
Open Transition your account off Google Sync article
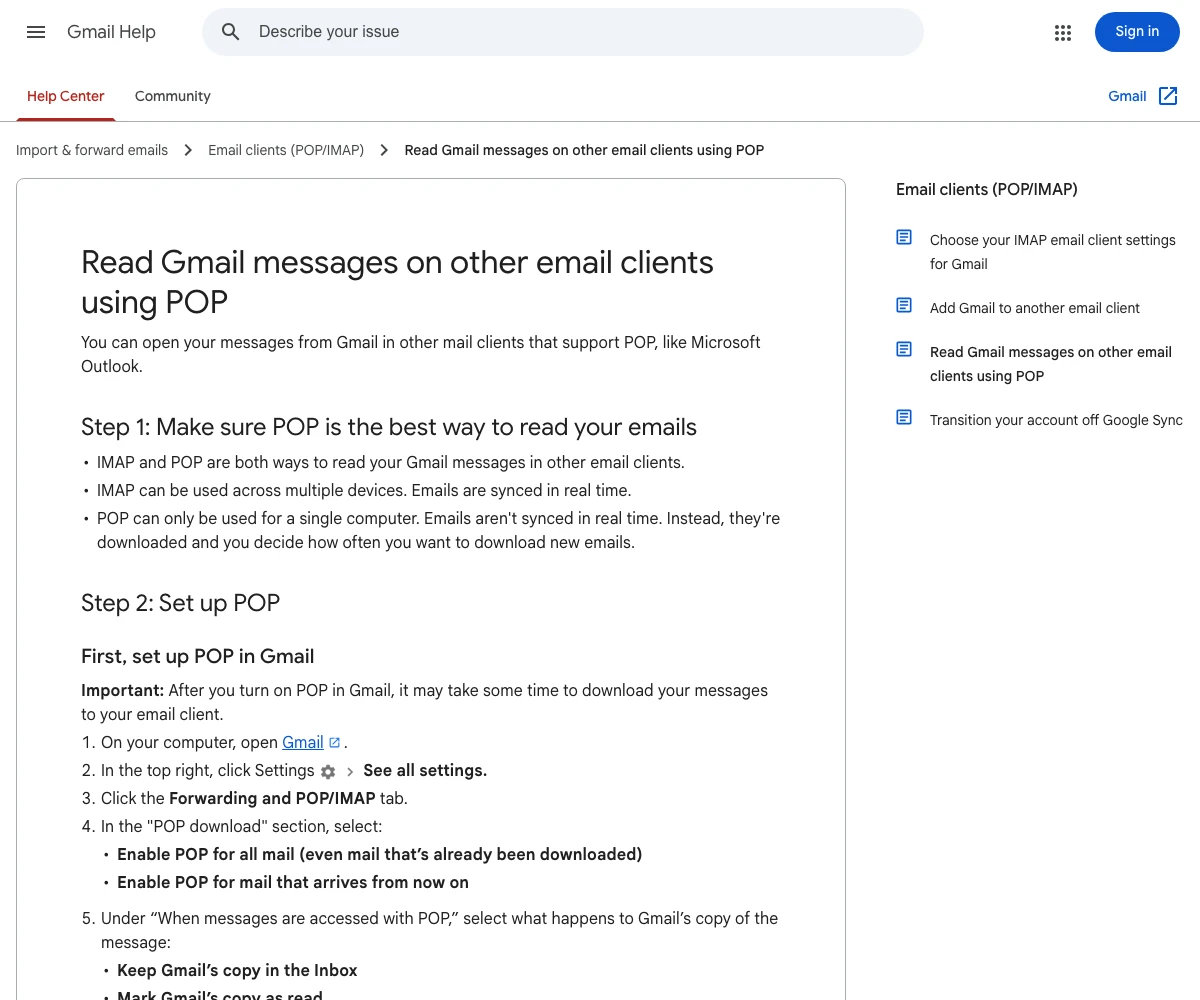[x=1056, y=420]
